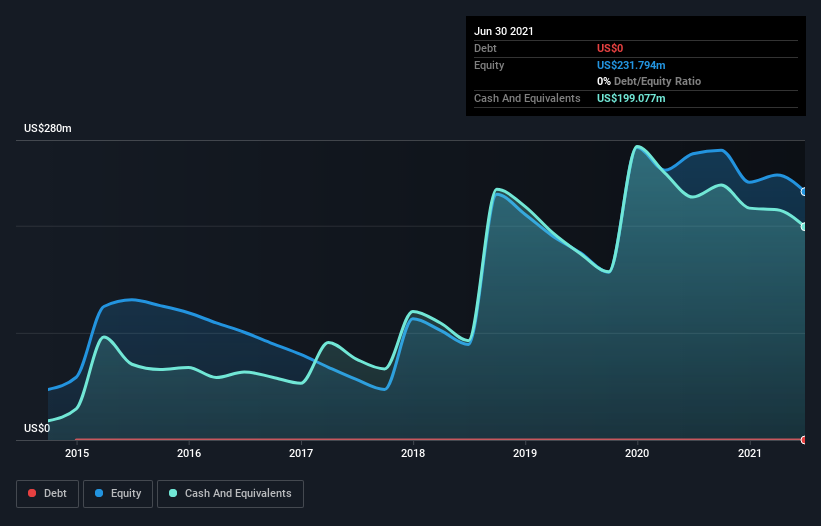
Task: Click the Jun 30 2021 tooltip date
Action: click(x=504, y=31)
